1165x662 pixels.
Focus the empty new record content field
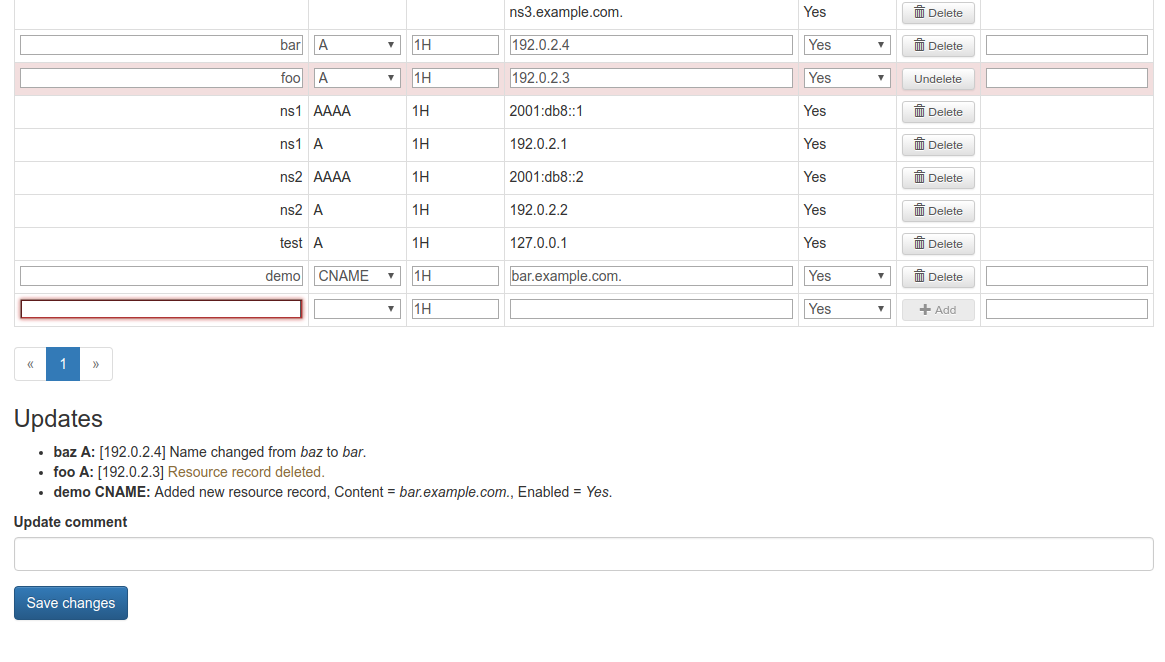click(651, 309)
